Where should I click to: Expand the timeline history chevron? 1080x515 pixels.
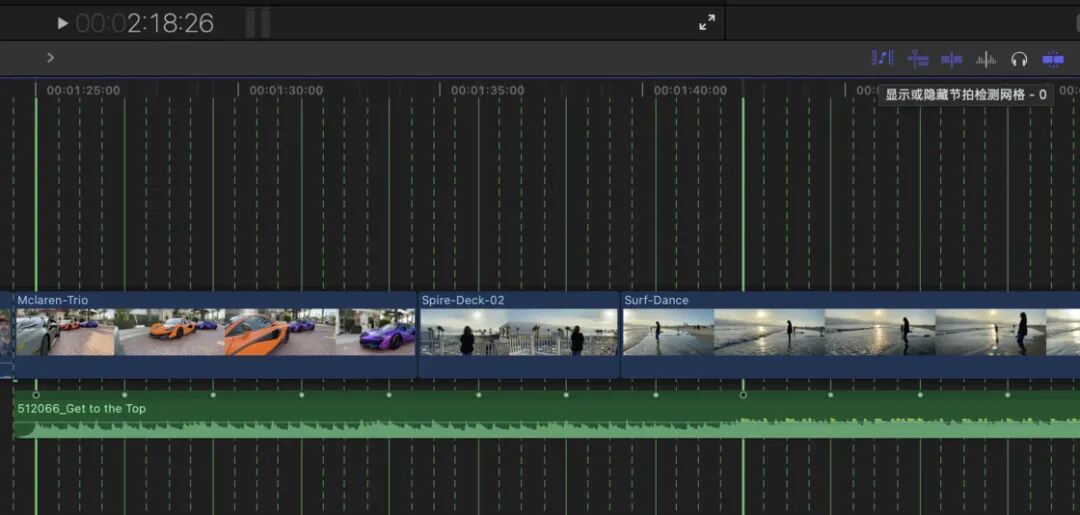[x=50, y=58]
